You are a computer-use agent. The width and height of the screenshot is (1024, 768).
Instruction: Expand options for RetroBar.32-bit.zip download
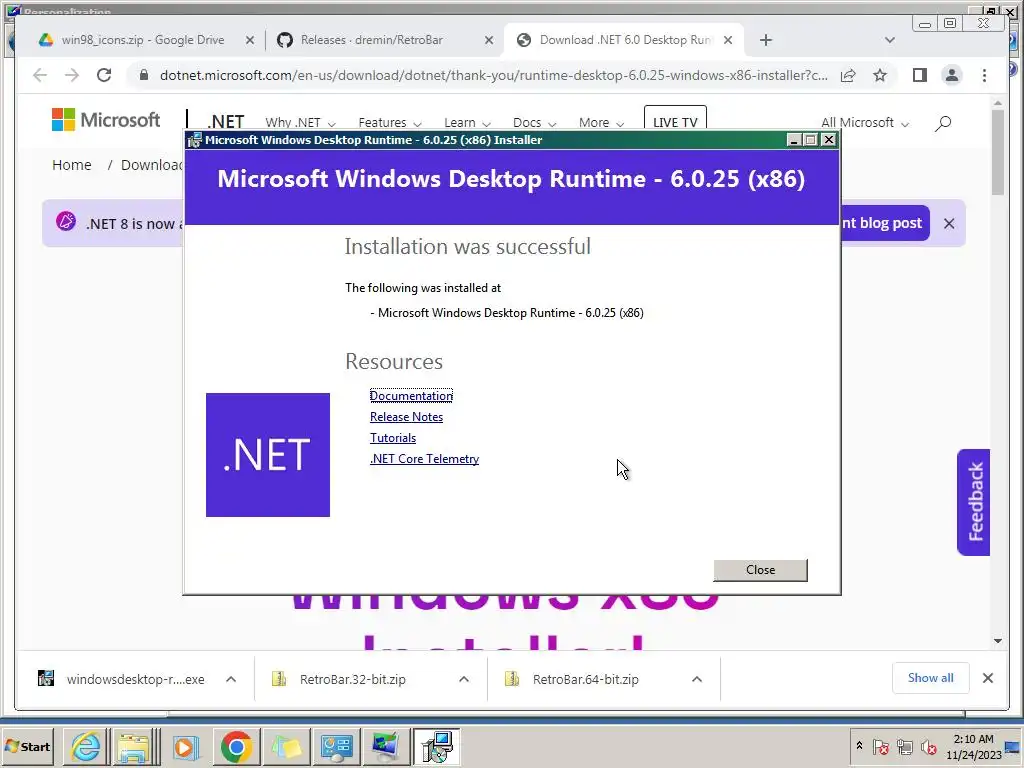coord(464,679)
